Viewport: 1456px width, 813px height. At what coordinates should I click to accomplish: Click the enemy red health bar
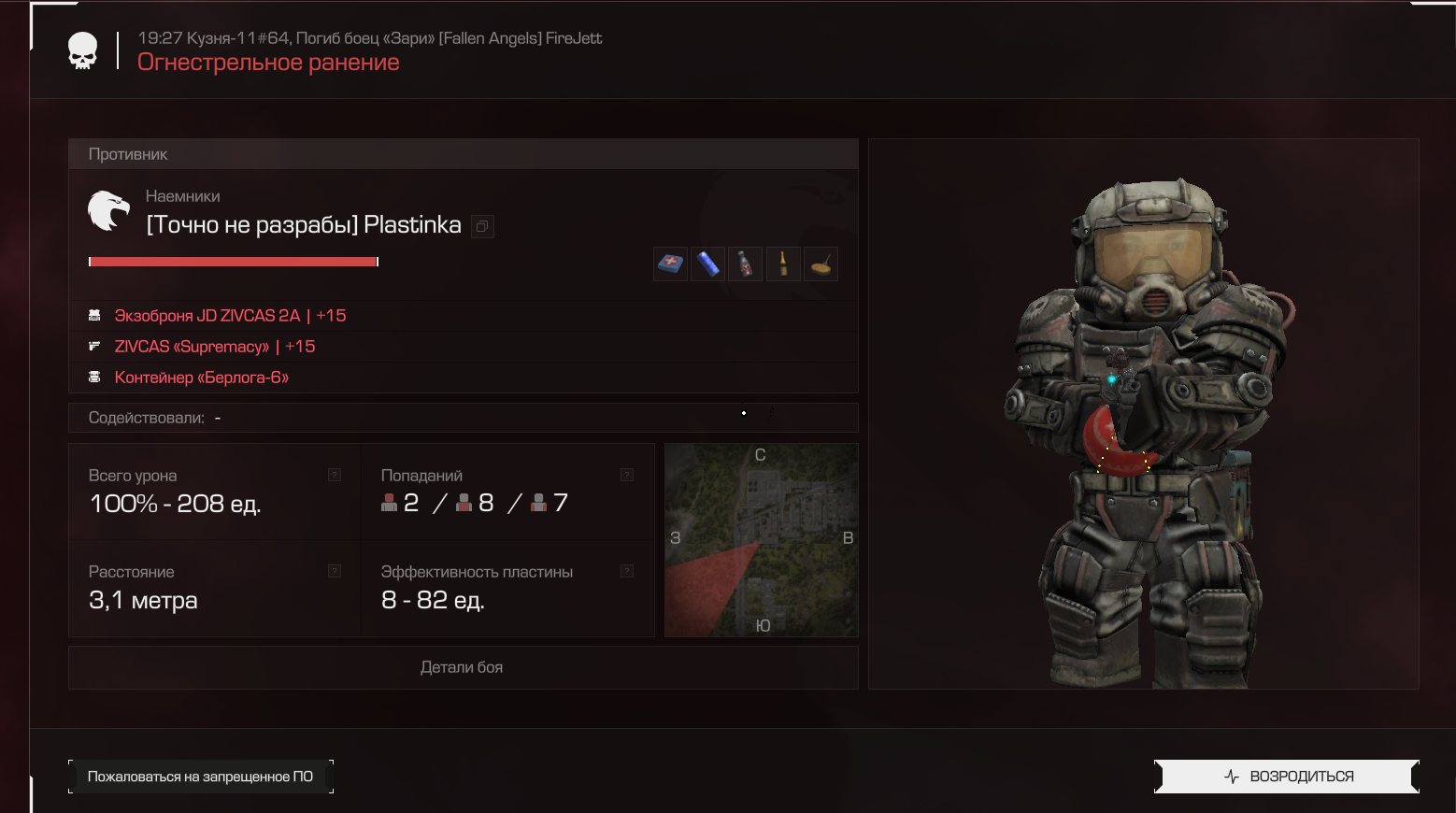coord(234,262)
